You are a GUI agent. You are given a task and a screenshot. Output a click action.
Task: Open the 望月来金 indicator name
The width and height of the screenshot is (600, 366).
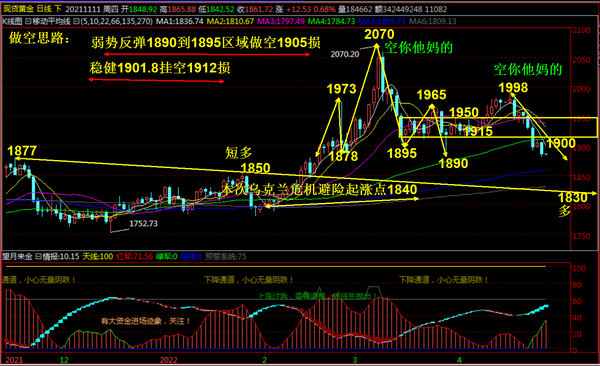[x=17, y=257]
